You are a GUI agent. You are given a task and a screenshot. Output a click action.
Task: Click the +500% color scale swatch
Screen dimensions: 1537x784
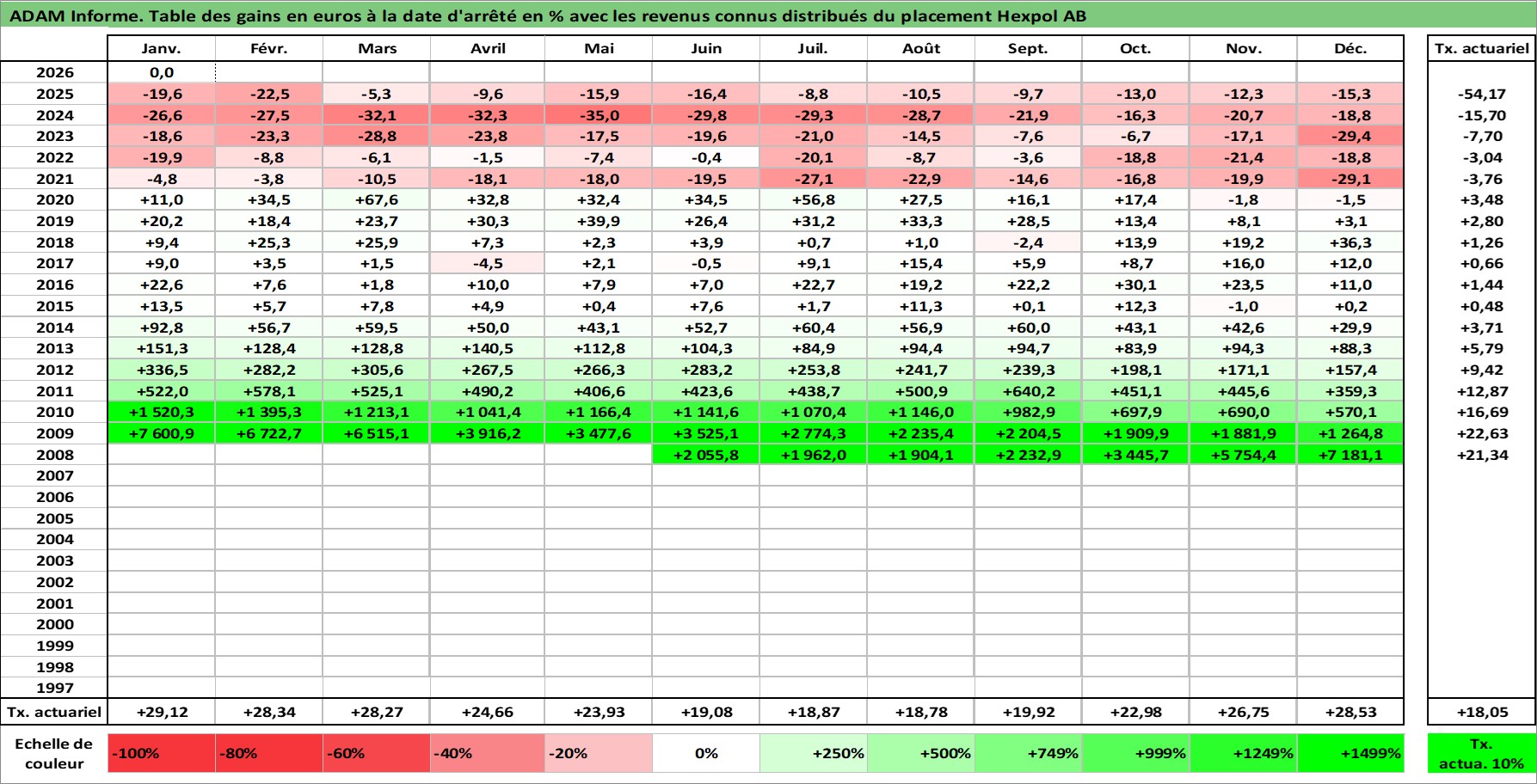[921, 753]
